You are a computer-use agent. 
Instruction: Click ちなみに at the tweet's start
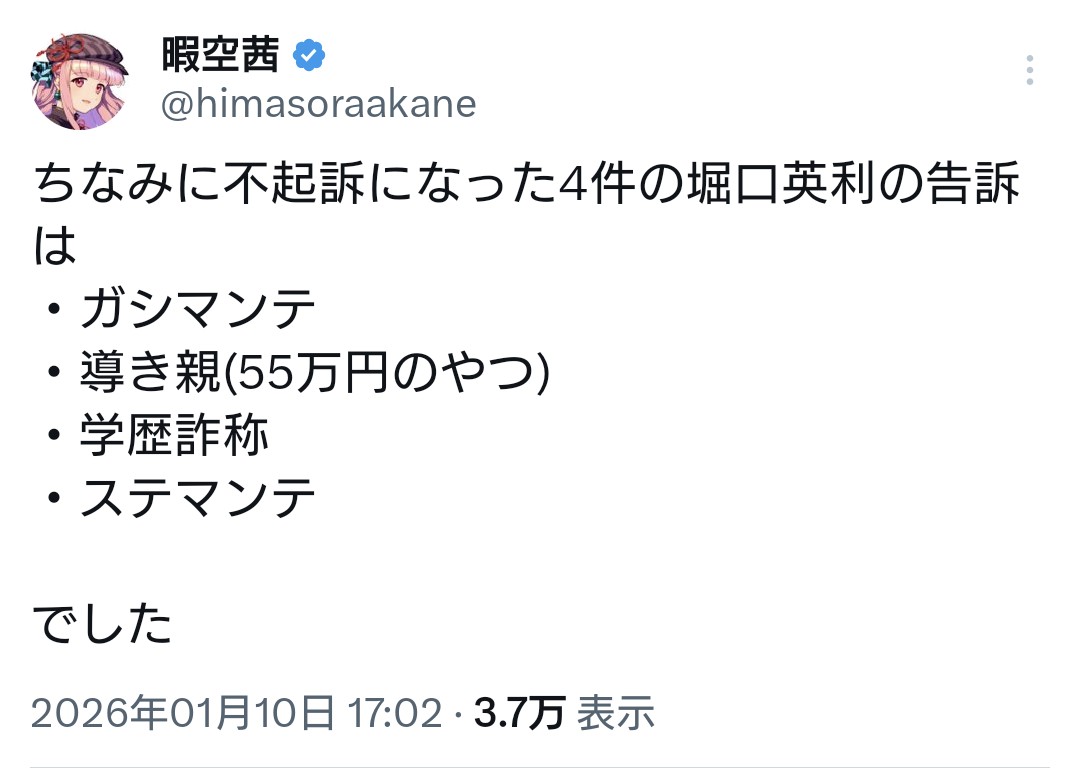click(112, 188)
